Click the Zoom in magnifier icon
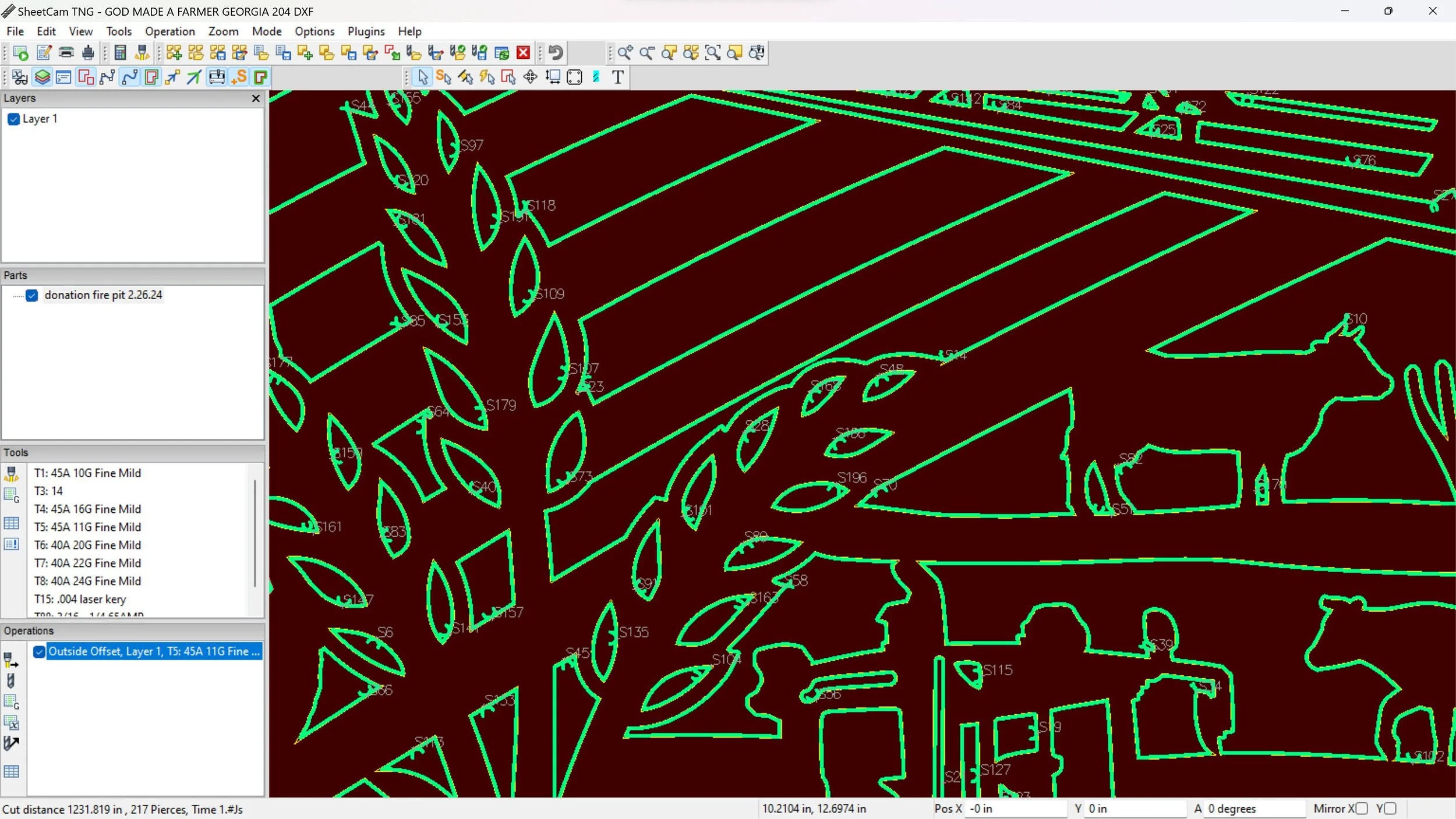 pyautogui.click(x=625, y=53)
